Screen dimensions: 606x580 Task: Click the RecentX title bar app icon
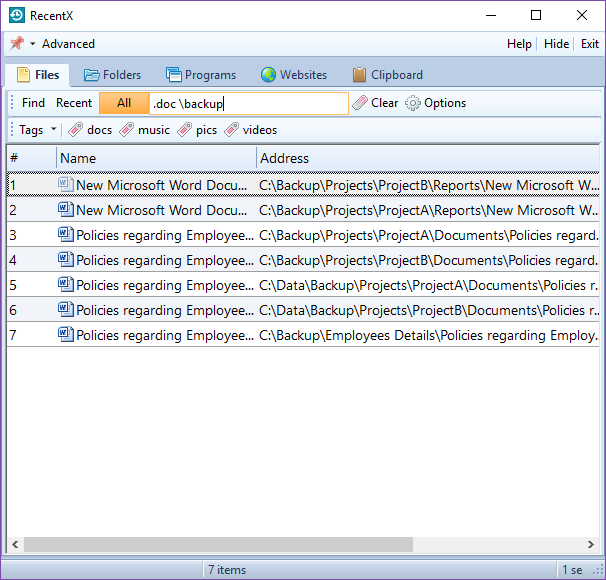(17, 15)
